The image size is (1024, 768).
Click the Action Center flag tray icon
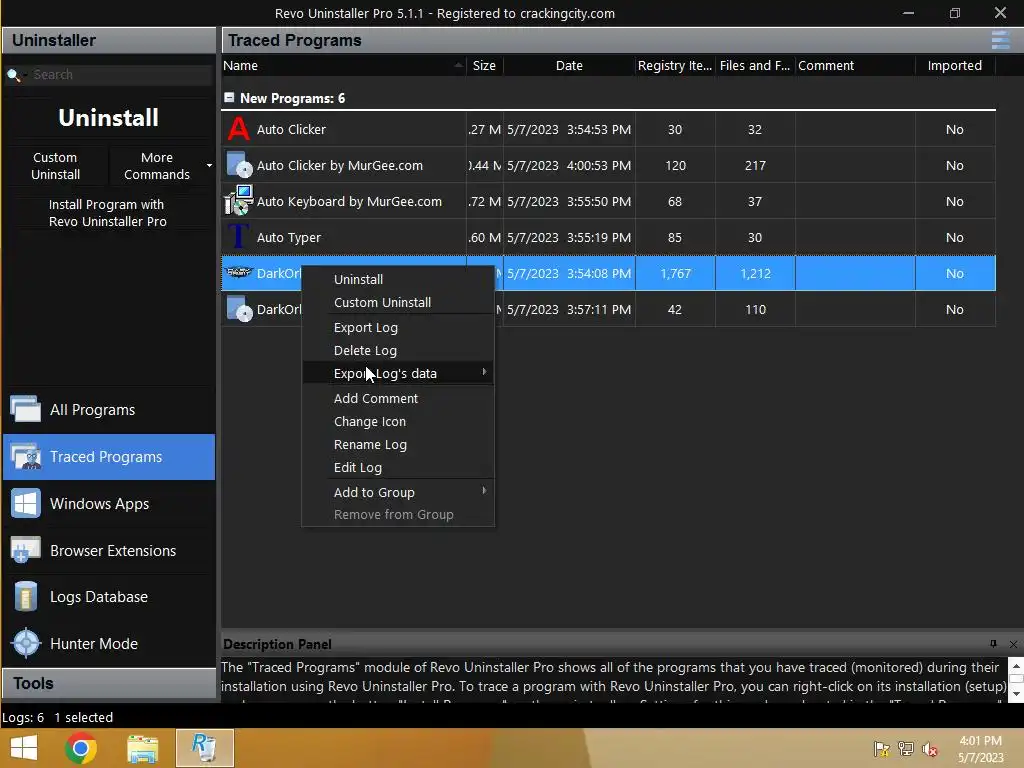(x=881, y=748)
